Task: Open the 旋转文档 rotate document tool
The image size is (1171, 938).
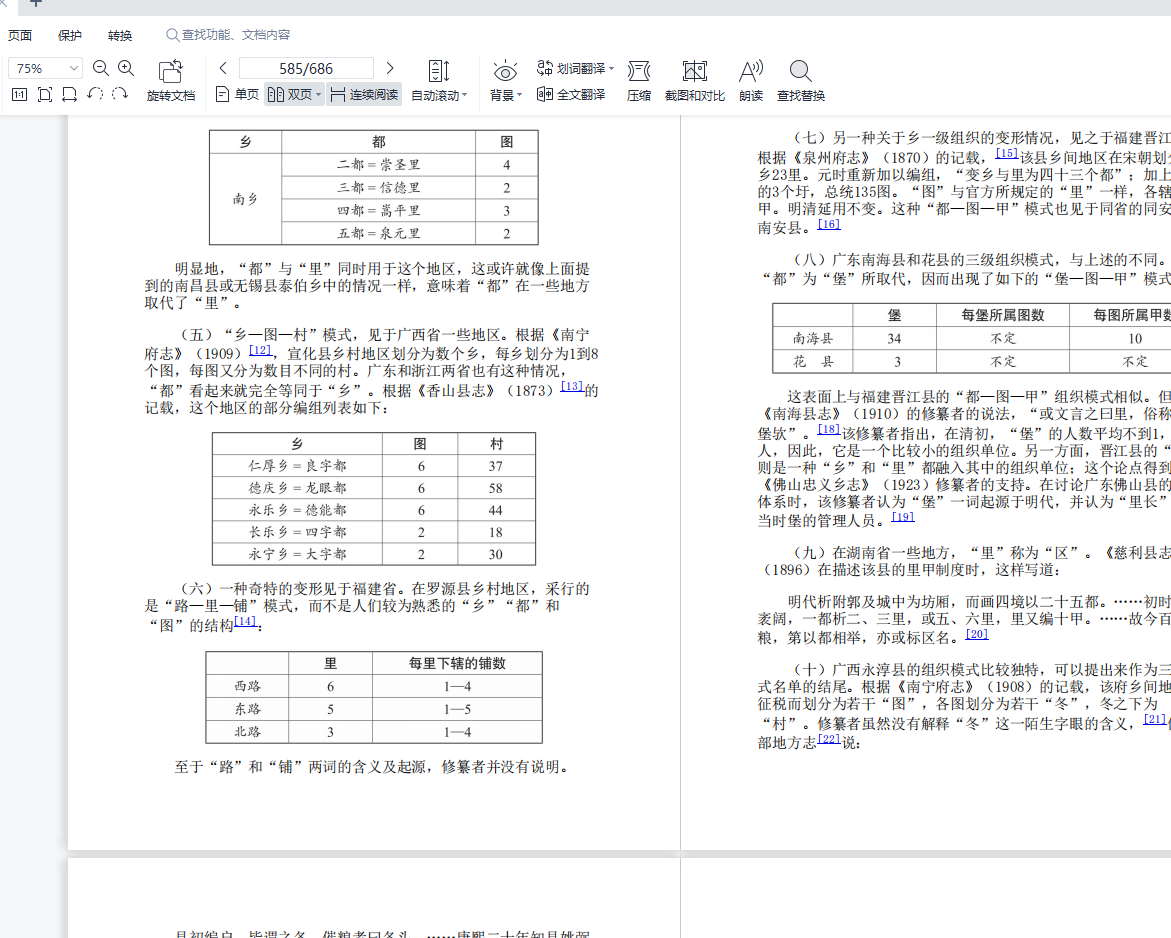Action: (171, 81)
